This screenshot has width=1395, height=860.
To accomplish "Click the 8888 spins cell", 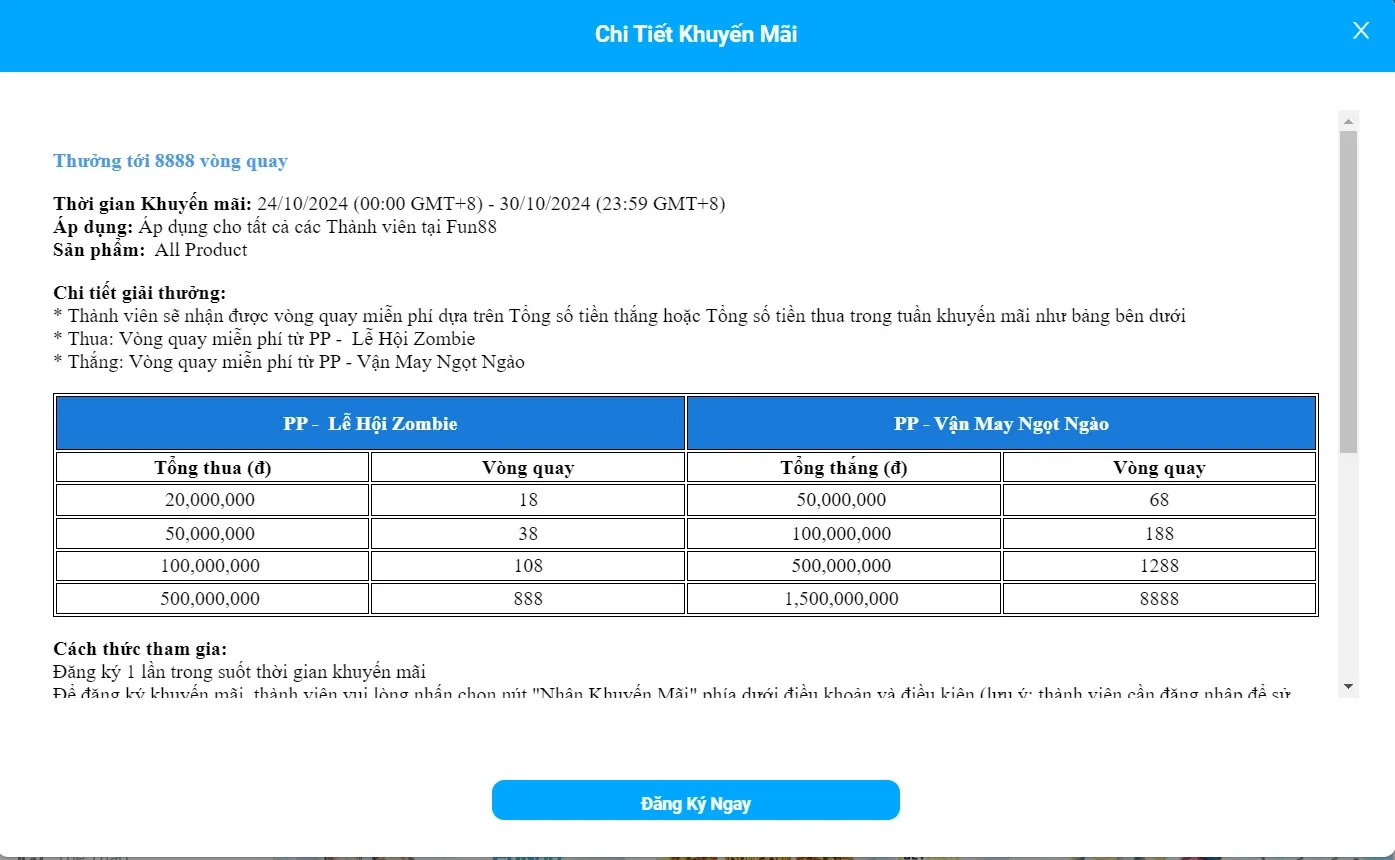I will click(x=1159, y=599).
